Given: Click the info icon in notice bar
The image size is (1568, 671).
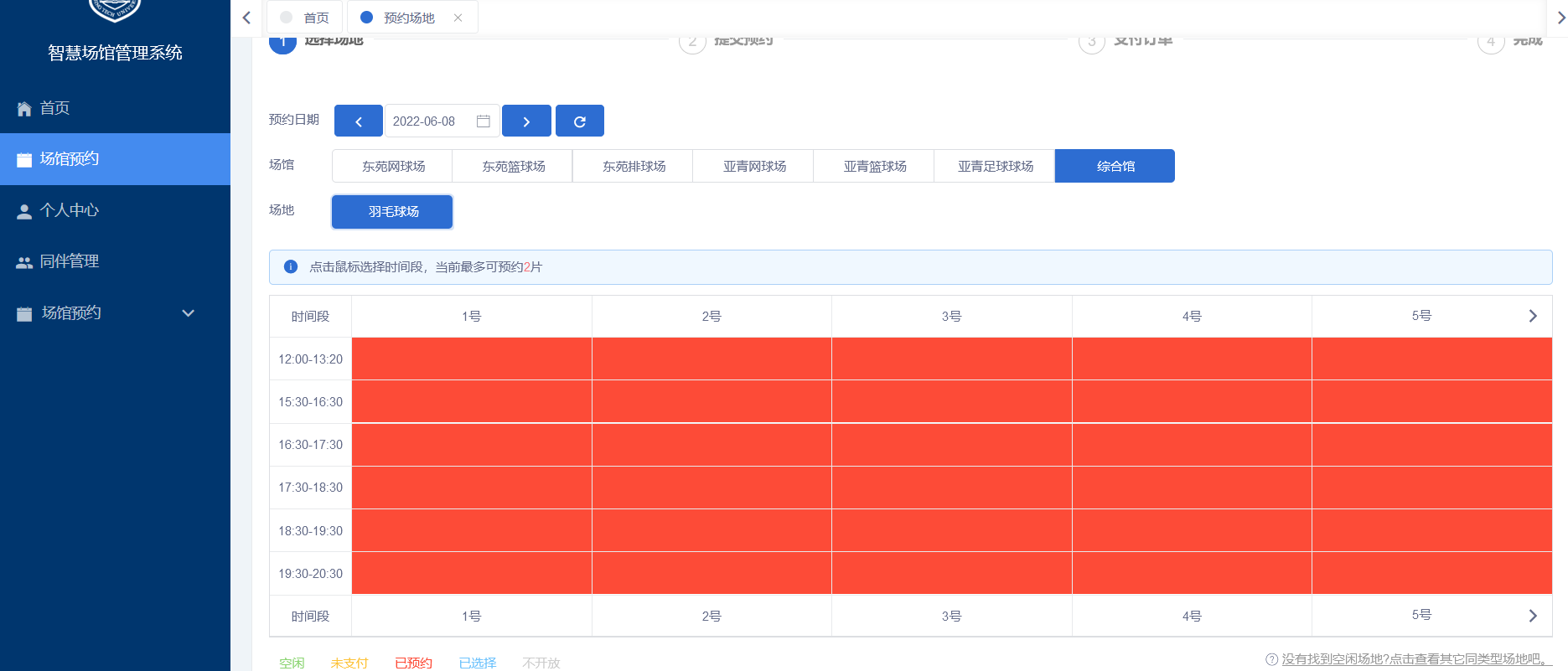Looking at the screenshot, I should [x=291, y=266].
